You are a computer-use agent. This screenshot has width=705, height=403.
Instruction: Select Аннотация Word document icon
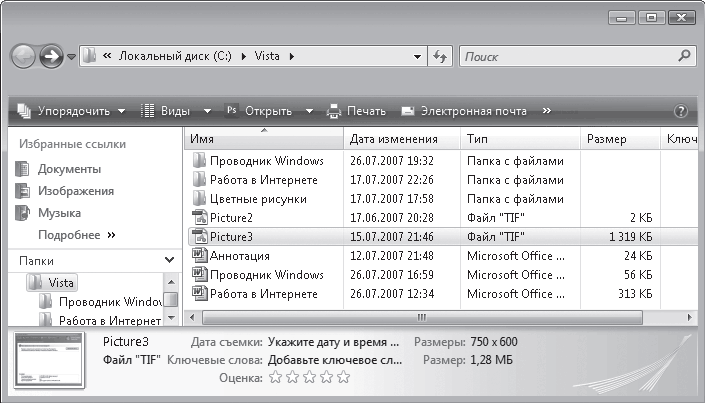point(200,255)
